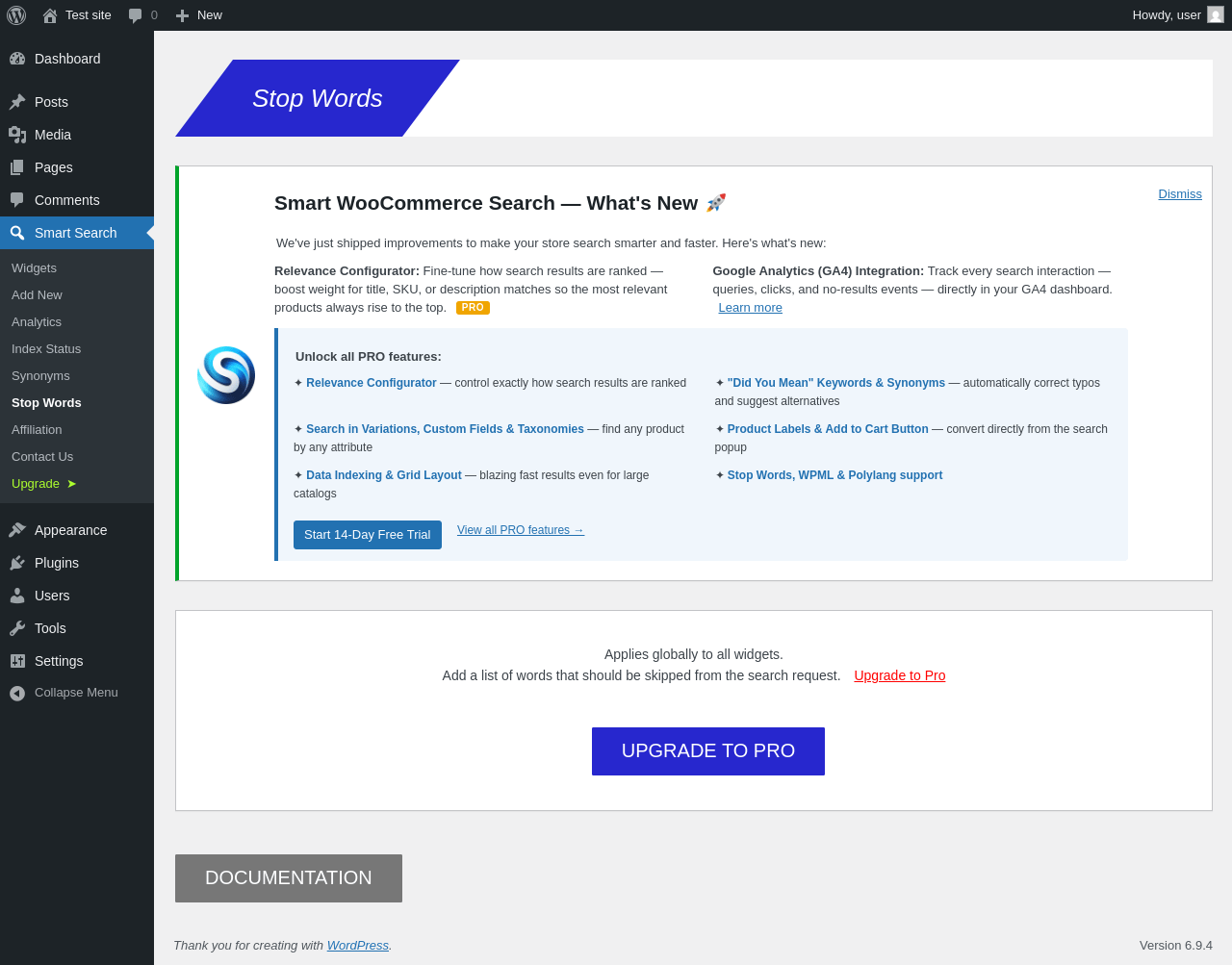Click Search in Variations, Custom Fields link

coord(445,429)
